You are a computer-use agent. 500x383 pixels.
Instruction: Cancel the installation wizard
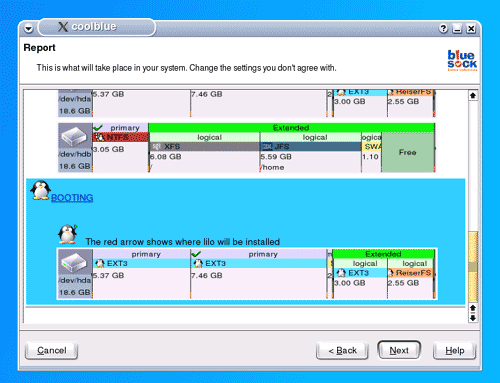[x=52, y=351]
